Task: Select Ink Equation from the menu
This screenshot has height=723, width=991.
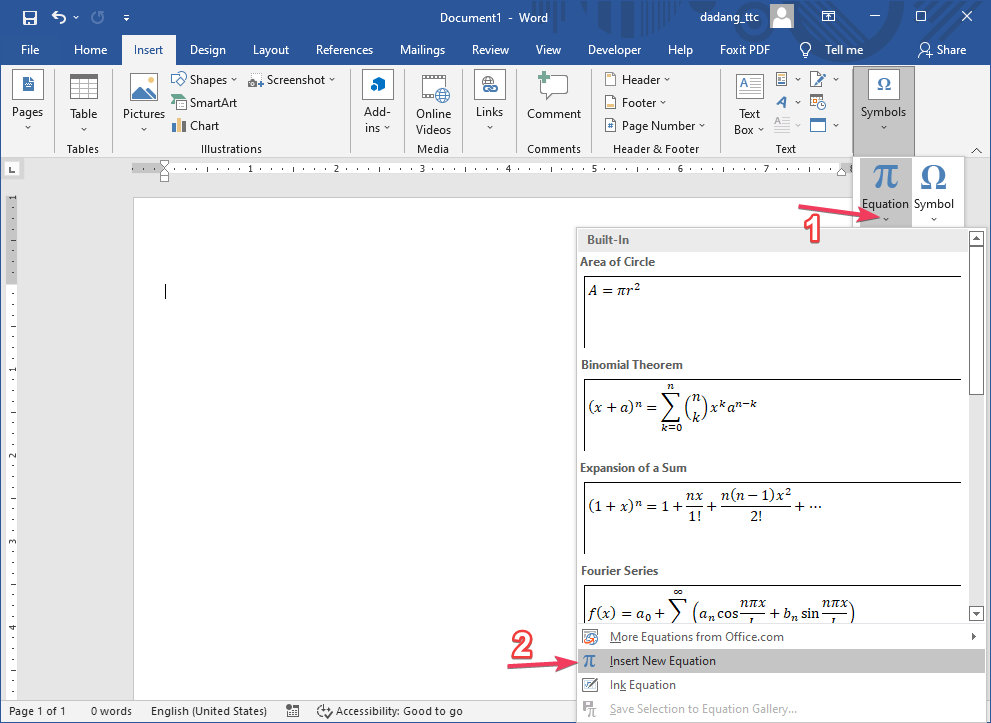Action: (645, 685)
